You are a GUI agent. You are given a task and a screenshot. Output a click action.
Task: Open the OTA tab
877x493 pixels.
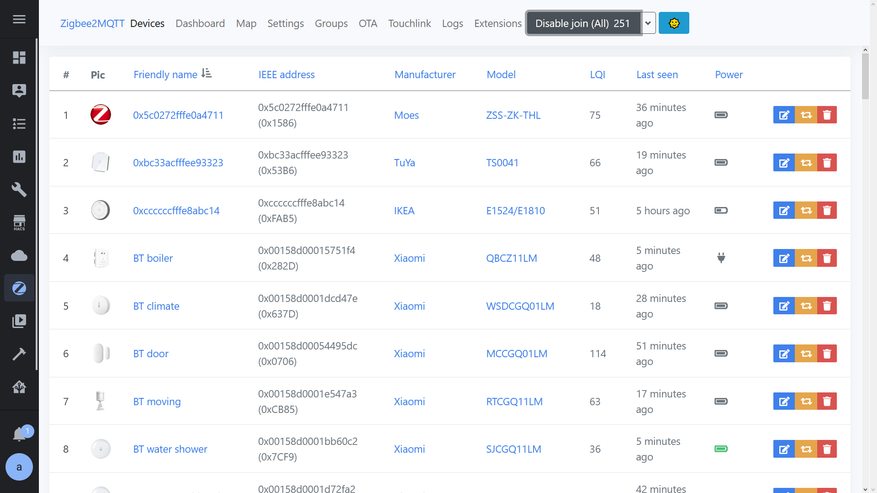click(367, 24)
